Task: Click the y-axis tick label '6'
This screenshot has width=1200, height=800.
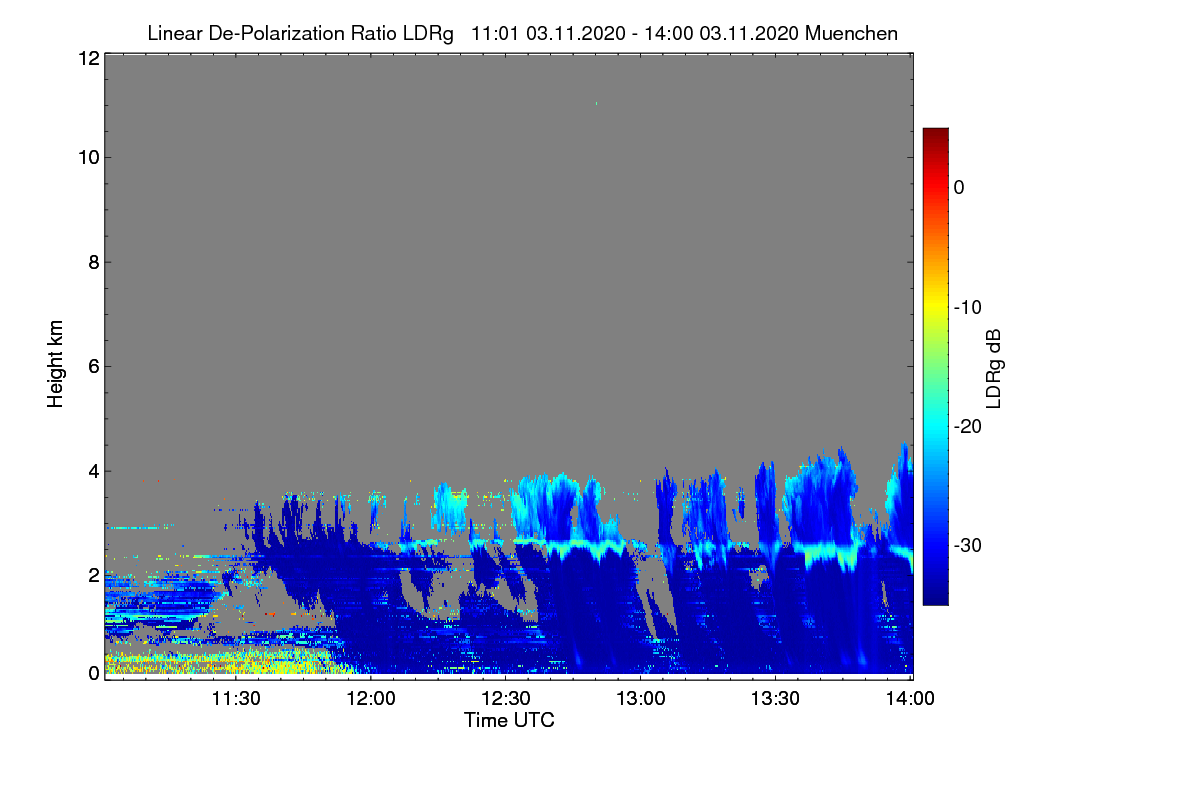Action: coord(94,367)
